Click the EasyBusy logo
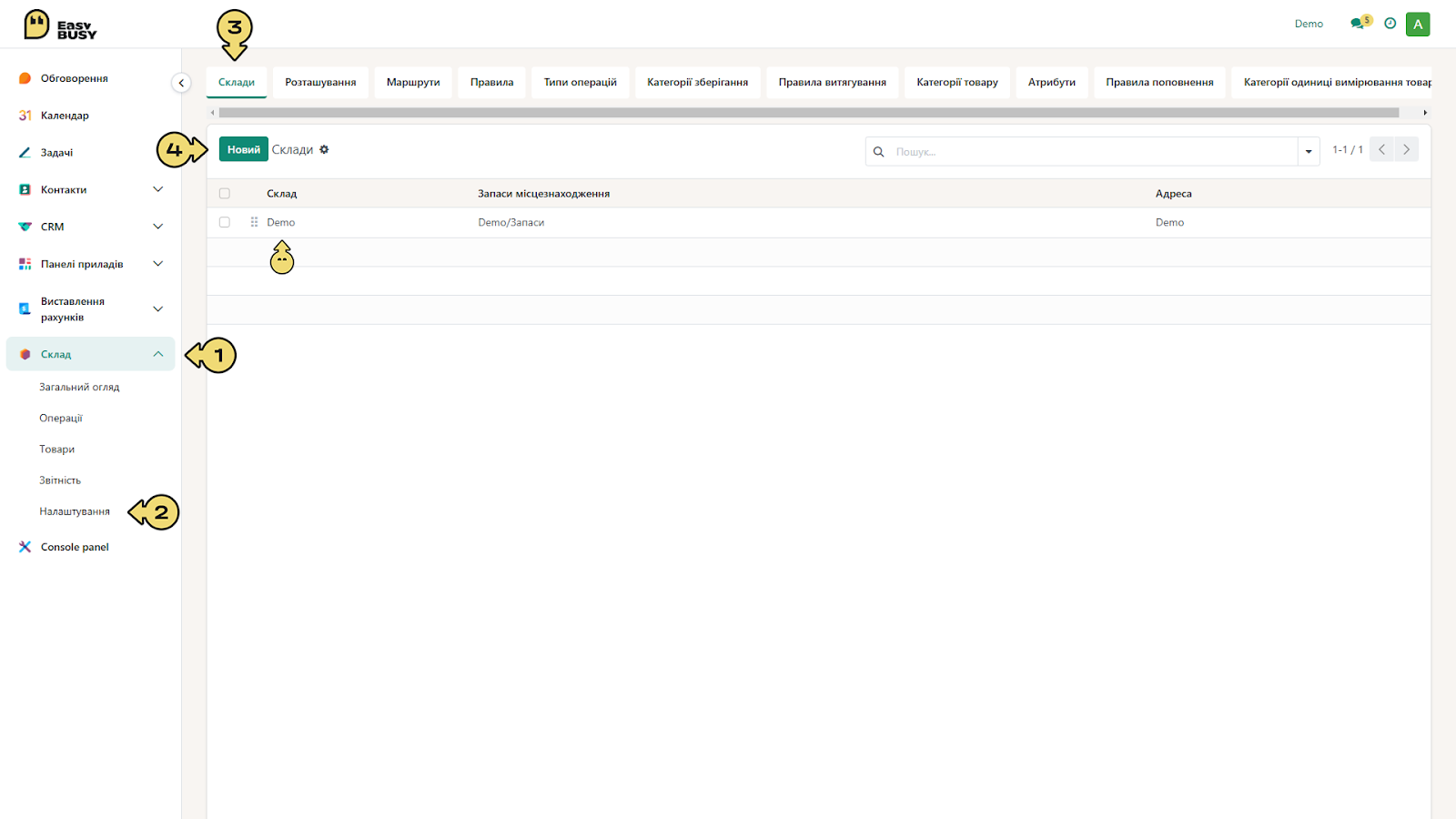 point(60,25)
